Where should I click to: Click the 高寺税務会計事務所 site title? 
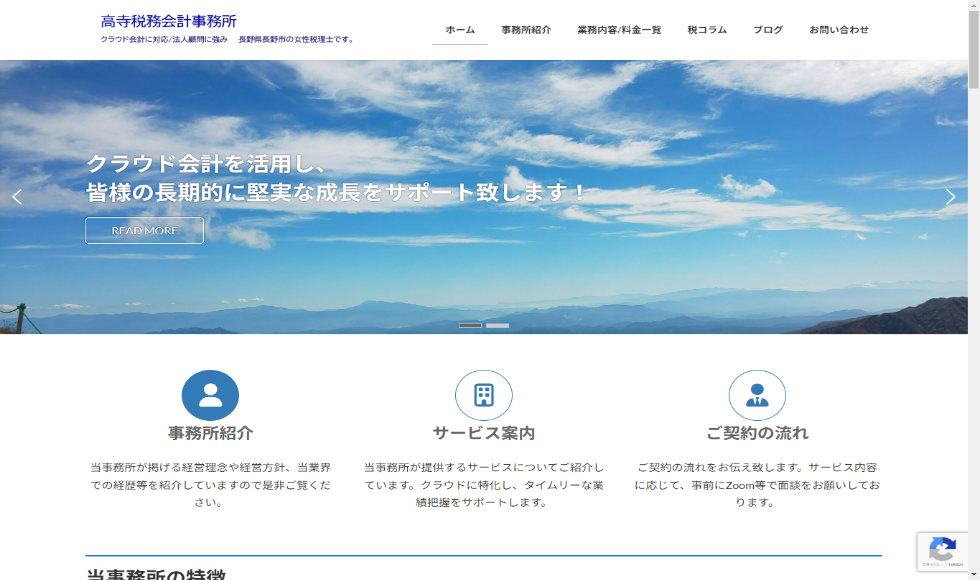coord(169,21)
